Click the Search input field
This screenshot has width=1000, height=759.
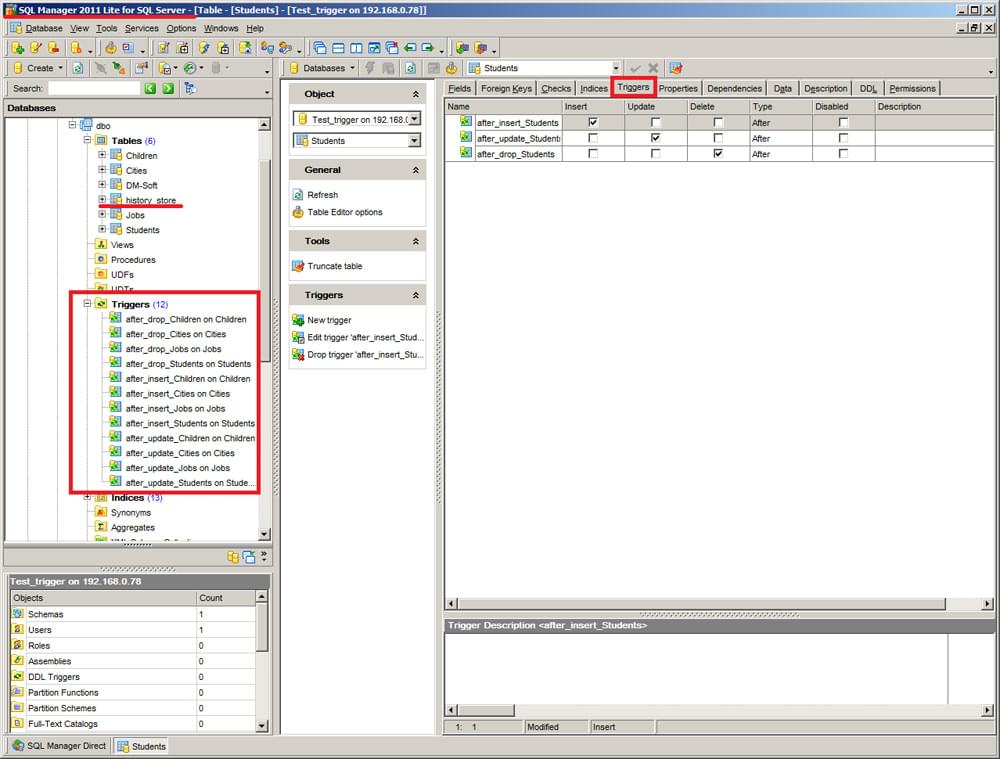coord(94,88)
